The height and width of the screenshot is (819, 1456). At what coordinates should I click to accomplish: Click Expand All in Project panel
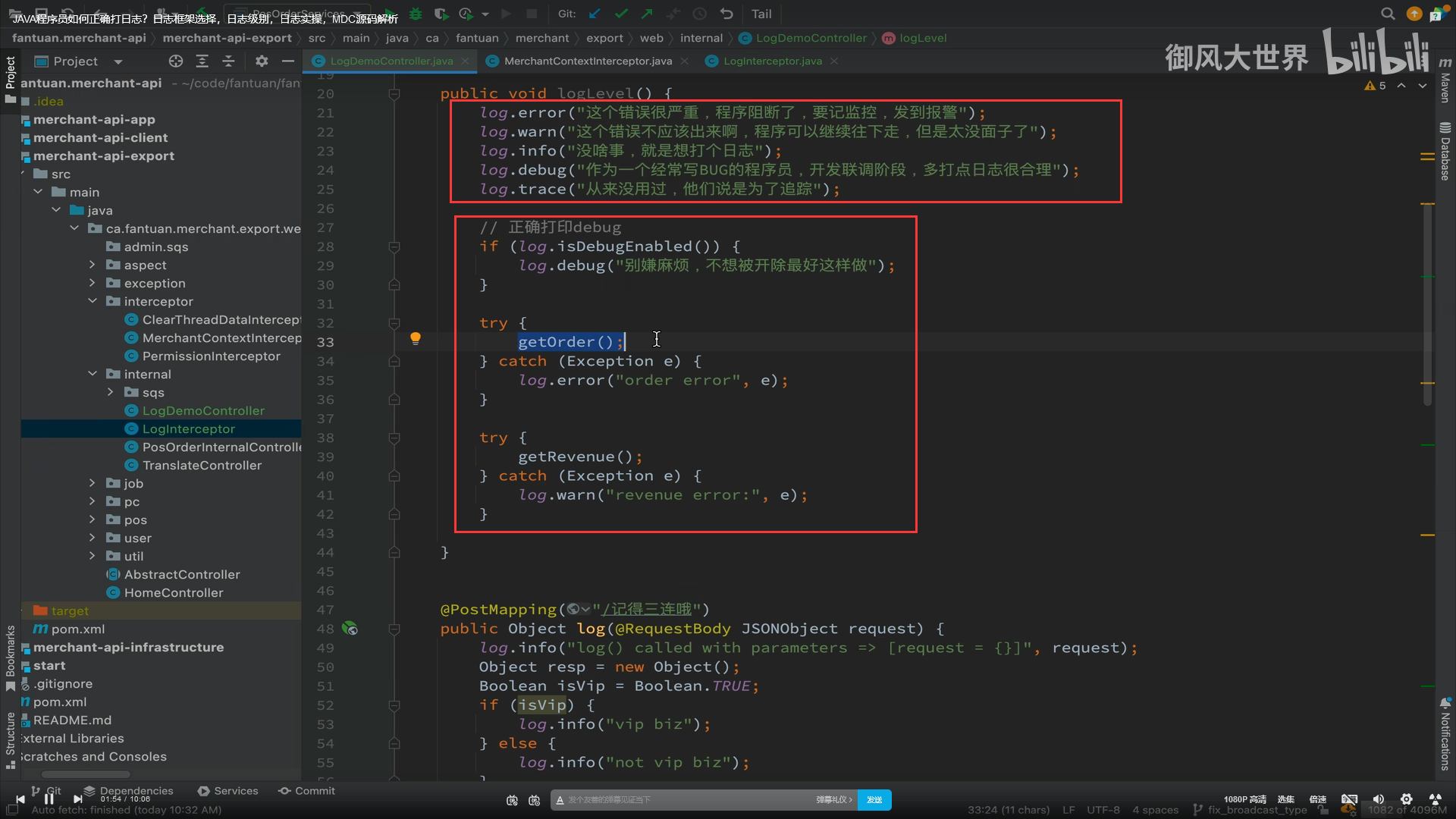202,61
